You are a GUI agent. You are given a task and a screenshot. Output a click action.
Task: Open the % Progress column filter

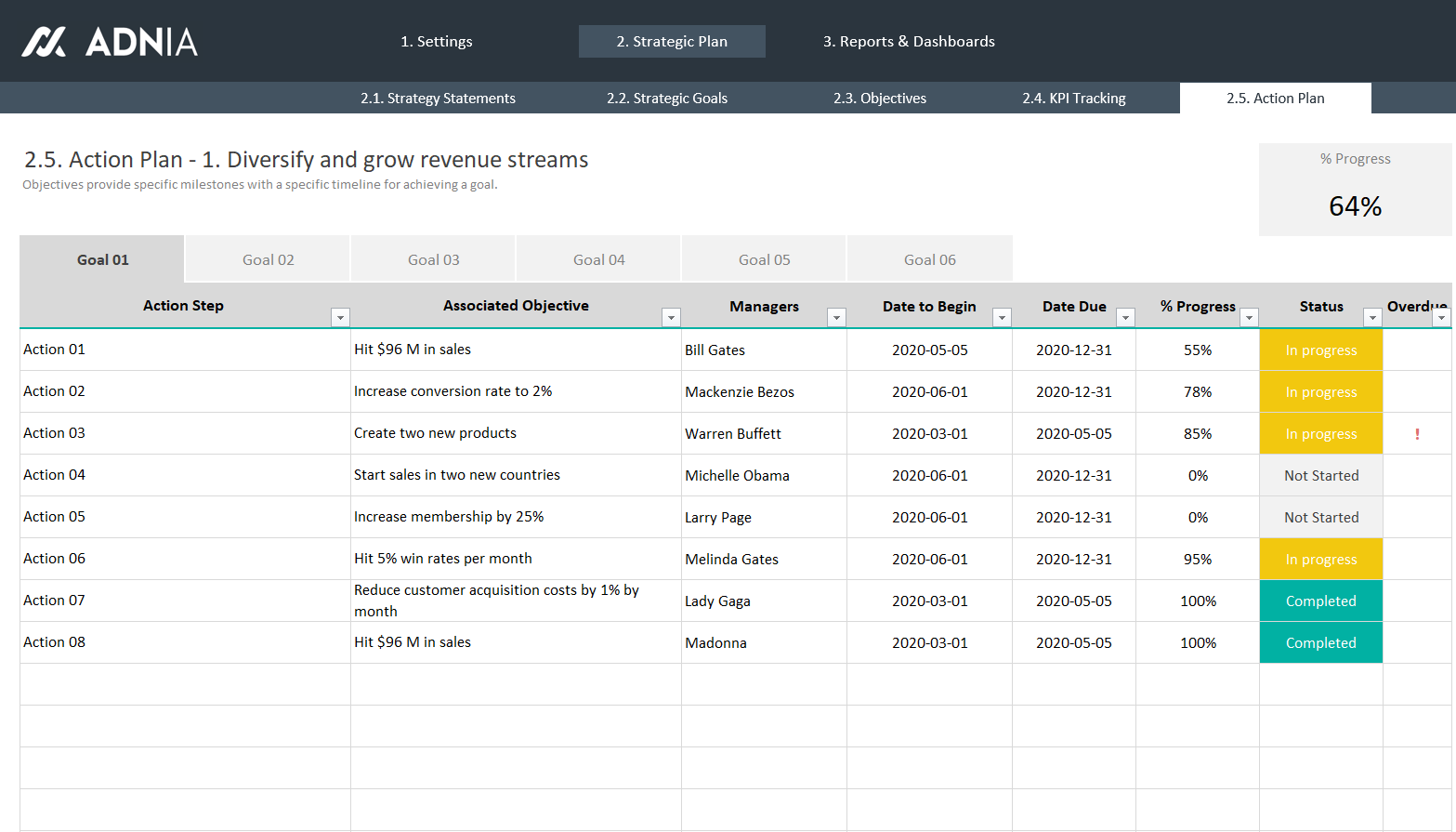1249,318
